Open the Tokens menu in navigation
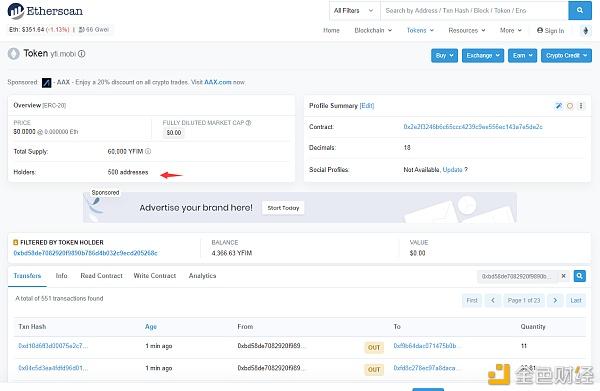Image resolution: width=600 pixels, height=391 pixels. pyautogui.click(x=420, y=30)
